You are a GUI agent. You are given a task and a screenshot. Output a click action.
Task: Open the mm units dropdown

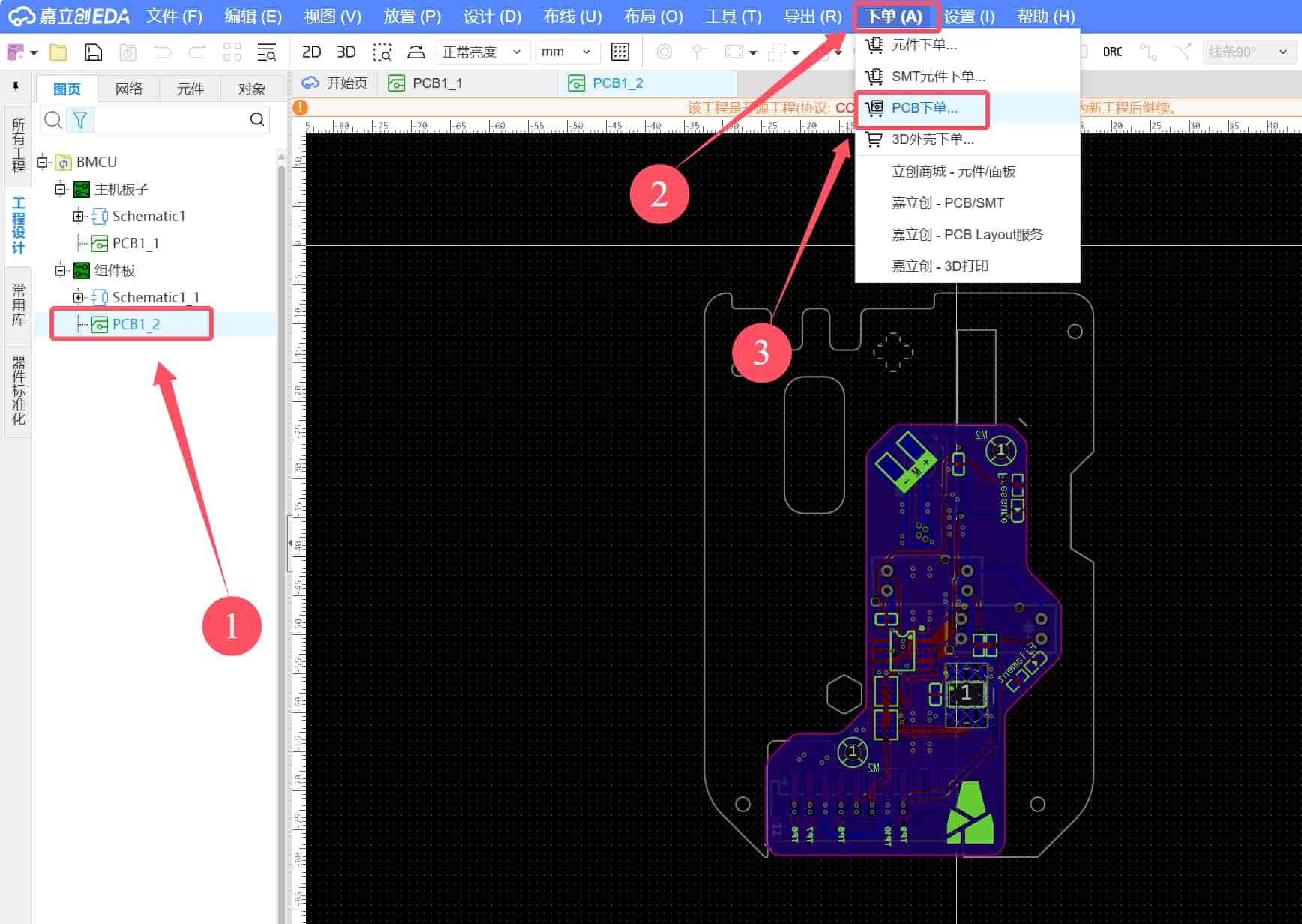566,52
